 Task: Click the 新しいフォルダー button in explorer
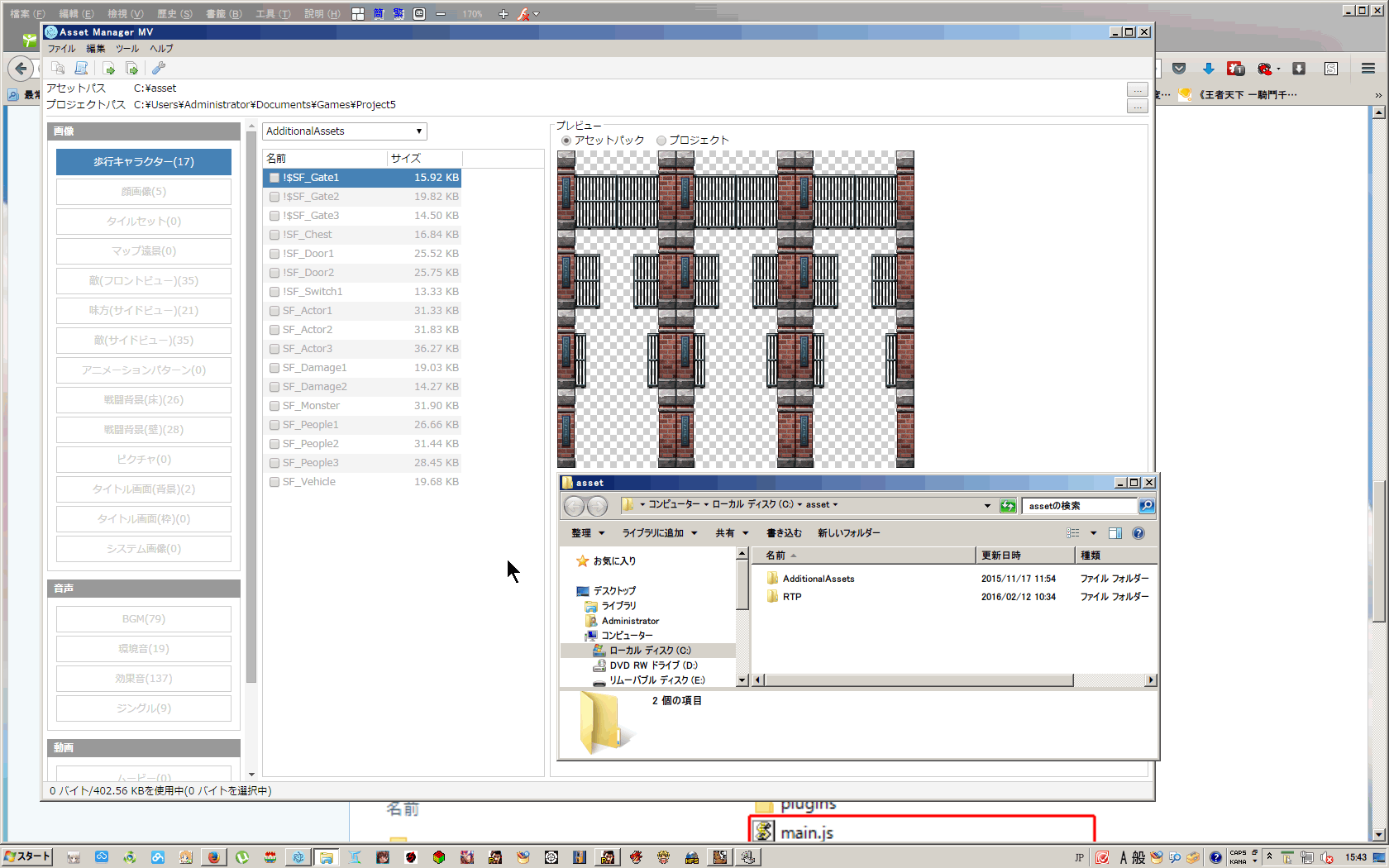[x=849, y=533]
